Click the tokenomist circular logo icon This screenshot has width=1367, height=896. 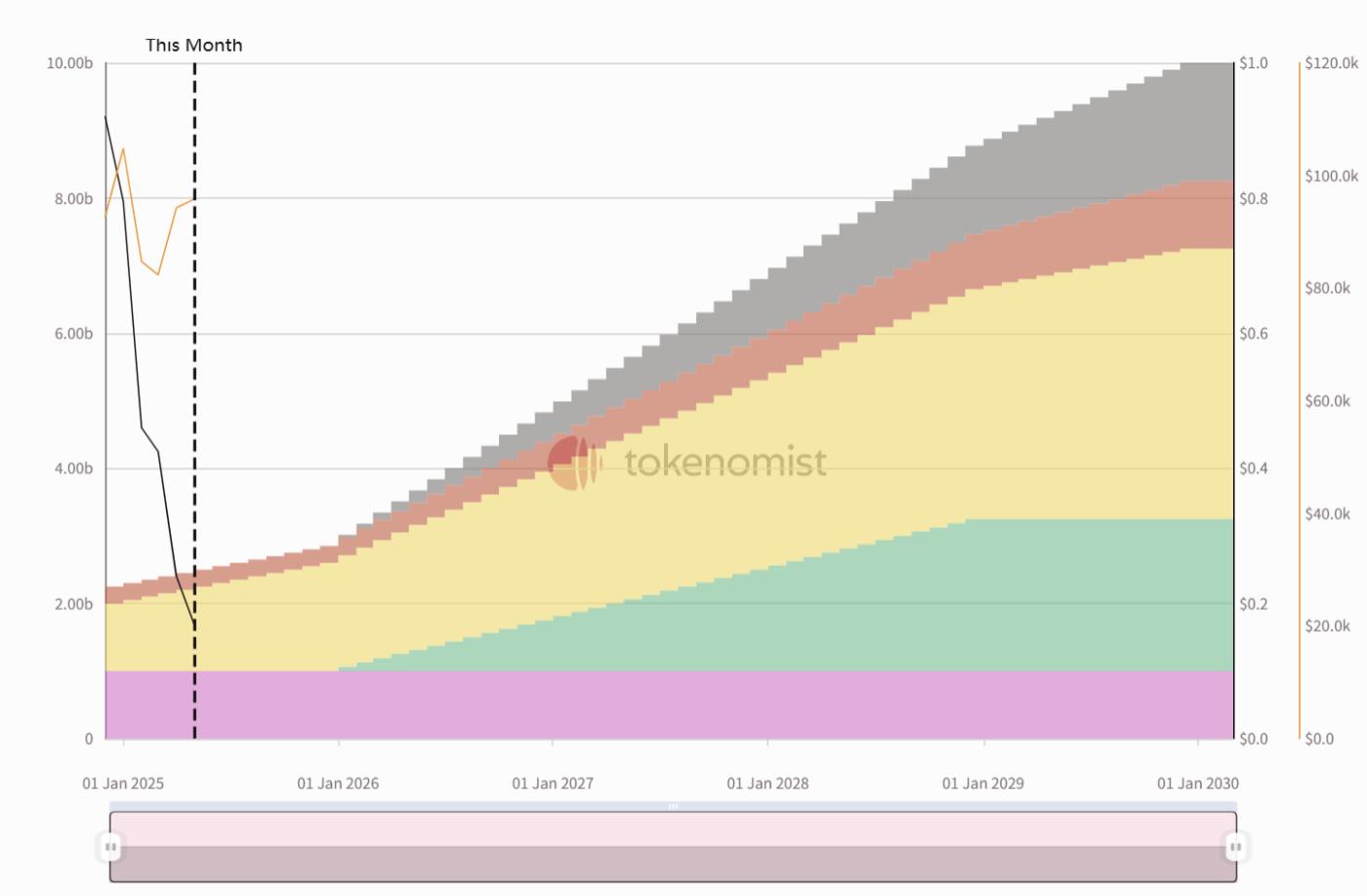(x=573, y=463)
